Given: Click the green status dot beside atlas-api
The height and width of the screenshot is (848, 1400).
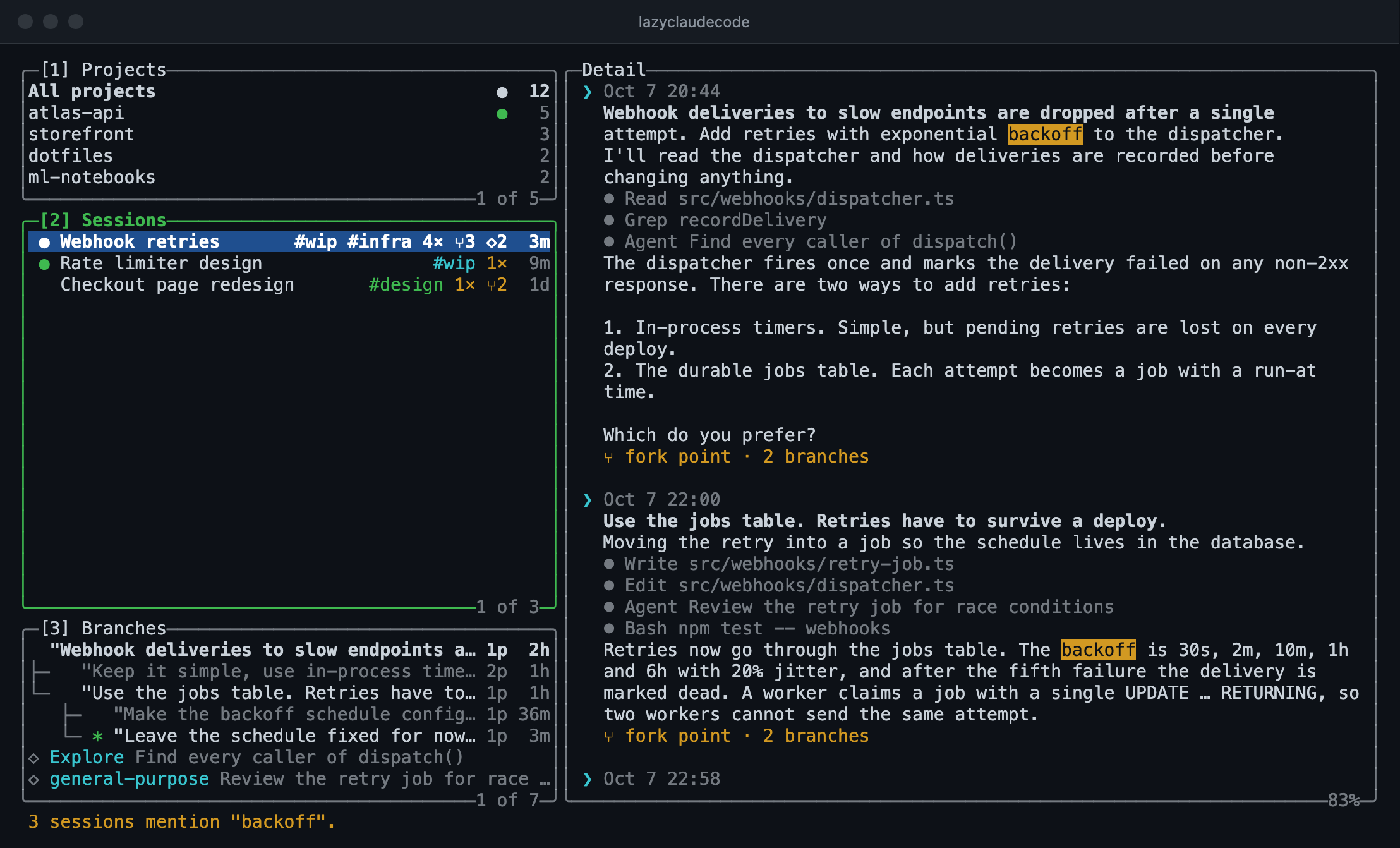Looking at the screenshot, I should point(502,114).
